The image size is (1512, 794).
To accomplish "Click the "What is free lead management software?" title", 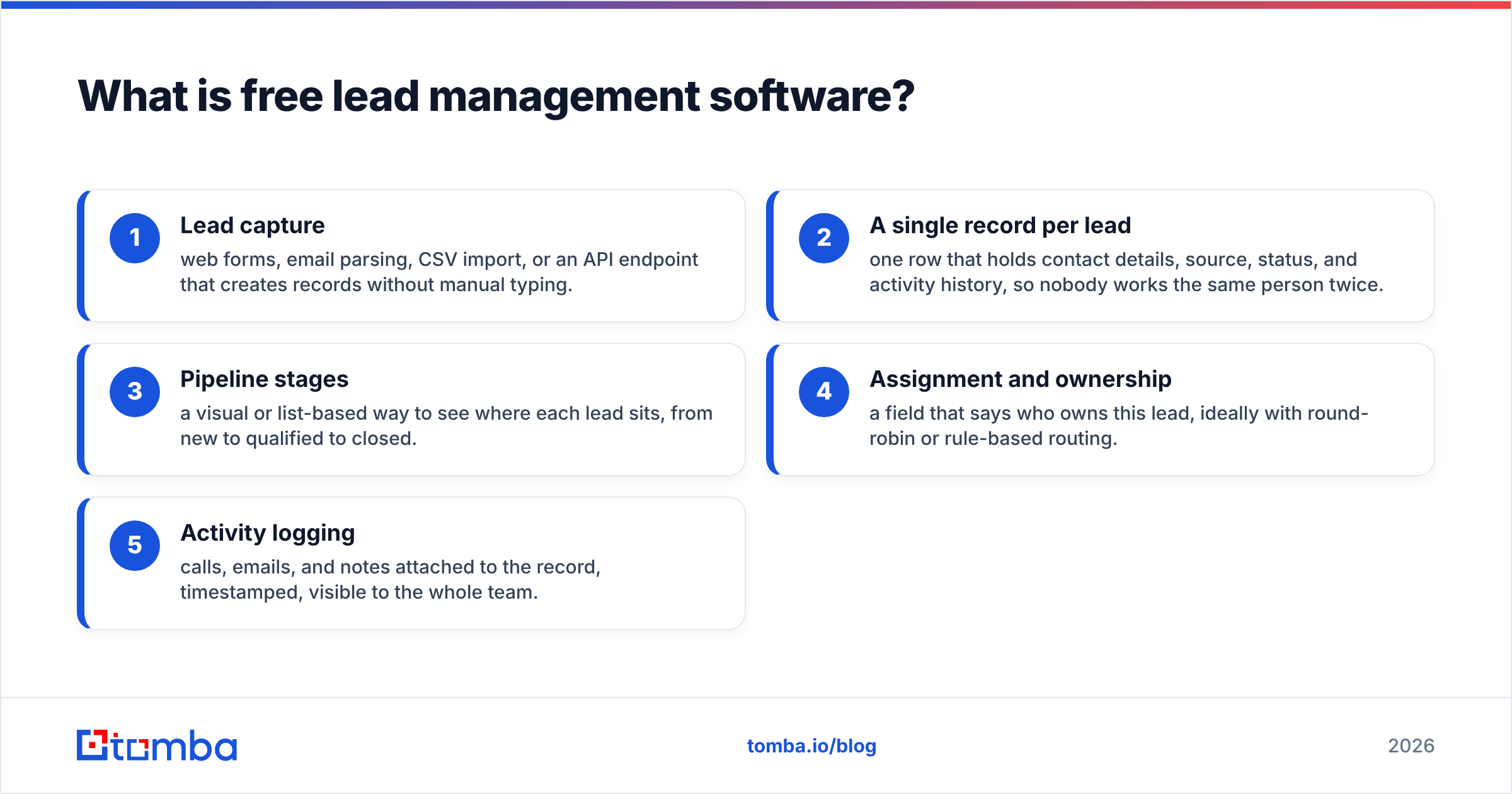I will [x=496, y=96].
